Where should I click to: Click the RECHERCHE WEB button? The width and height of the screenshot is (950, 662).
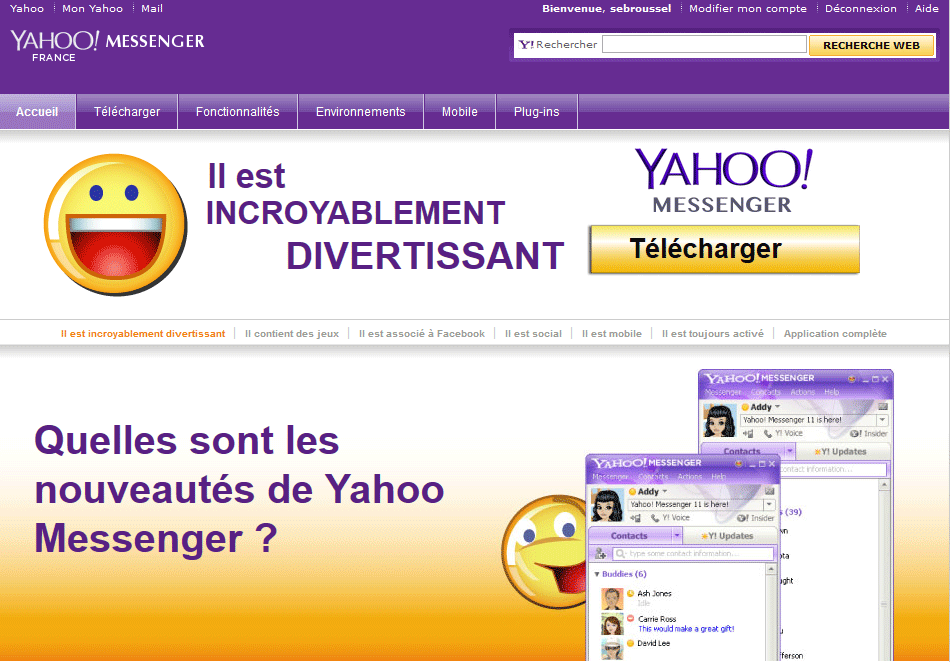pos(871,45)
